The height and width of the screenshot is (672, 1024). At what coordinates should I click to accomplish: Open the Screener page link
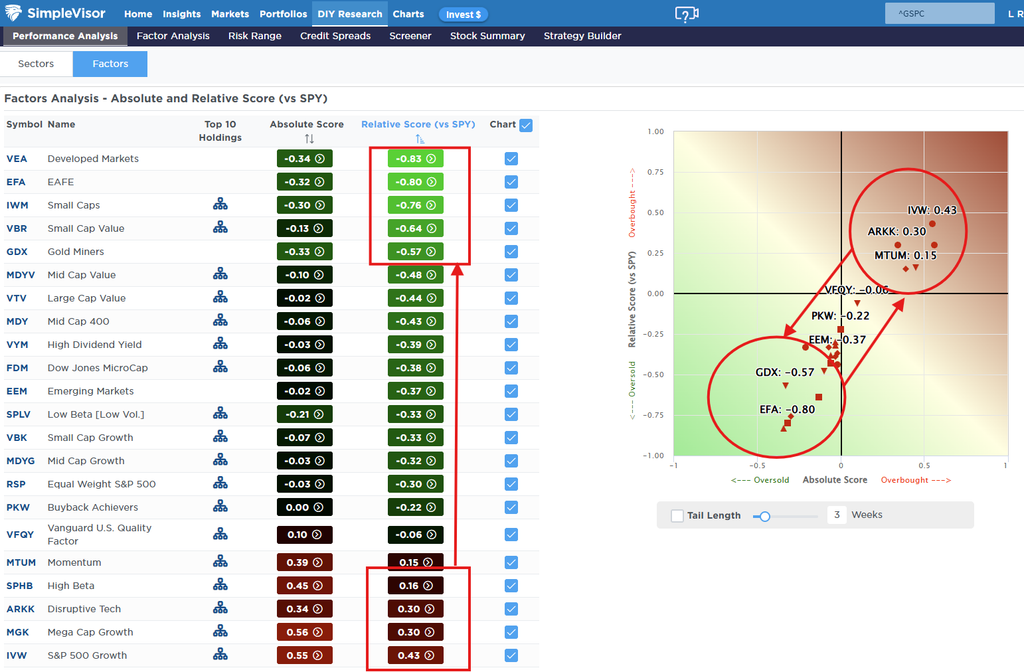[410, 36]
